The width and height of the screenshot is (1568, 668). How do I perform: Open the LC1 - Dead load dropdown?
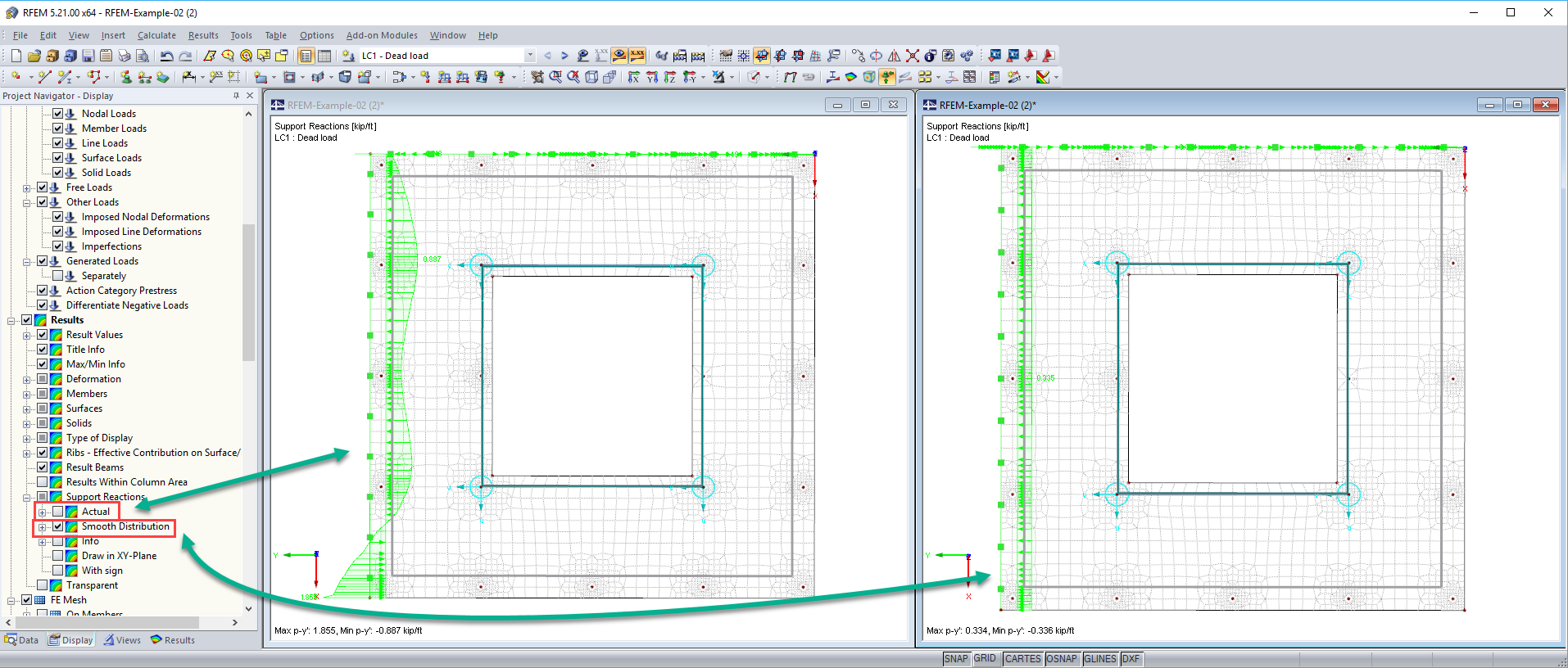tap(530, 56)
